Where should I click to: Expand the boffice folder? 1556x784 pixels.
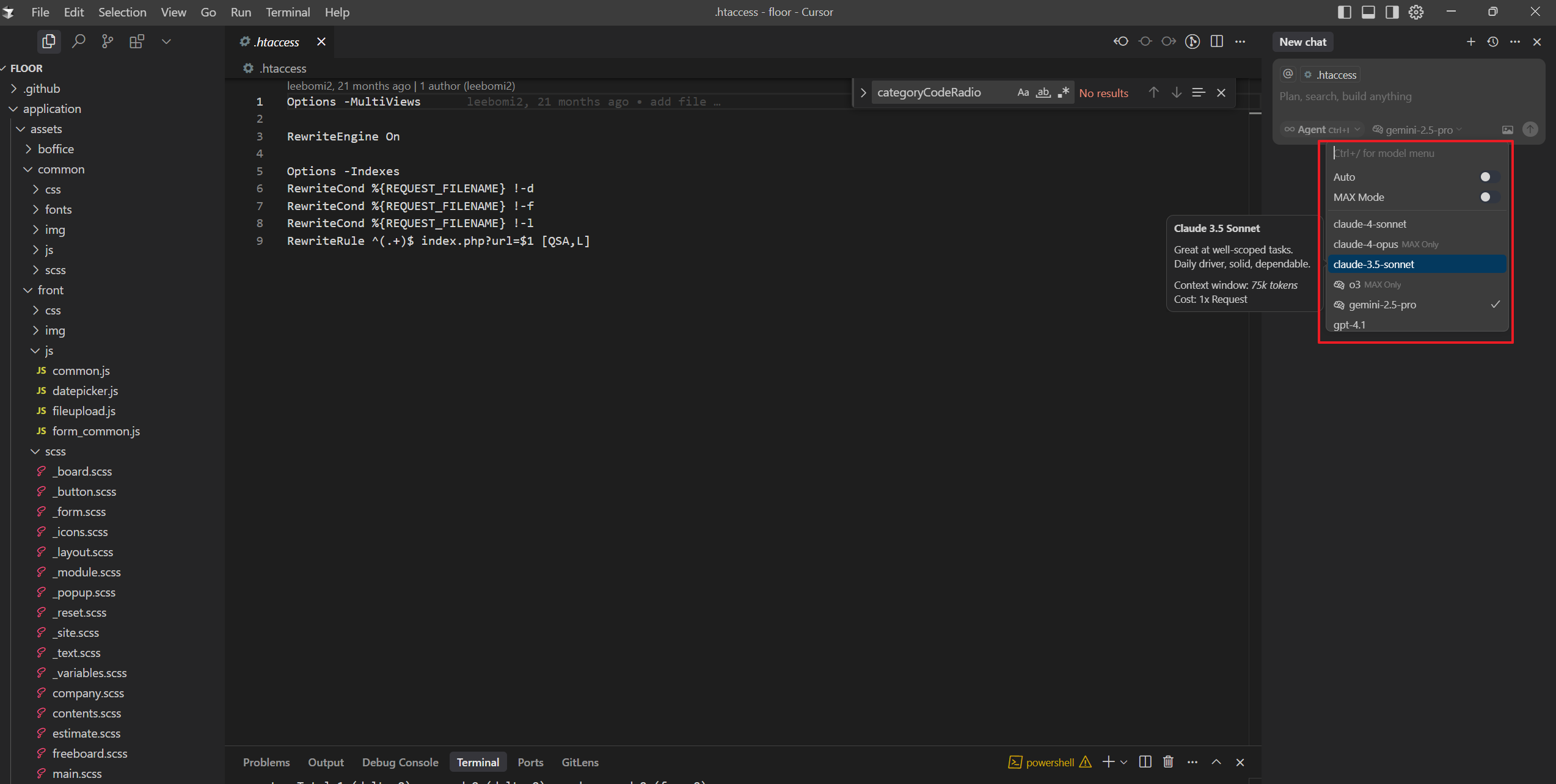tap(55, 149)
